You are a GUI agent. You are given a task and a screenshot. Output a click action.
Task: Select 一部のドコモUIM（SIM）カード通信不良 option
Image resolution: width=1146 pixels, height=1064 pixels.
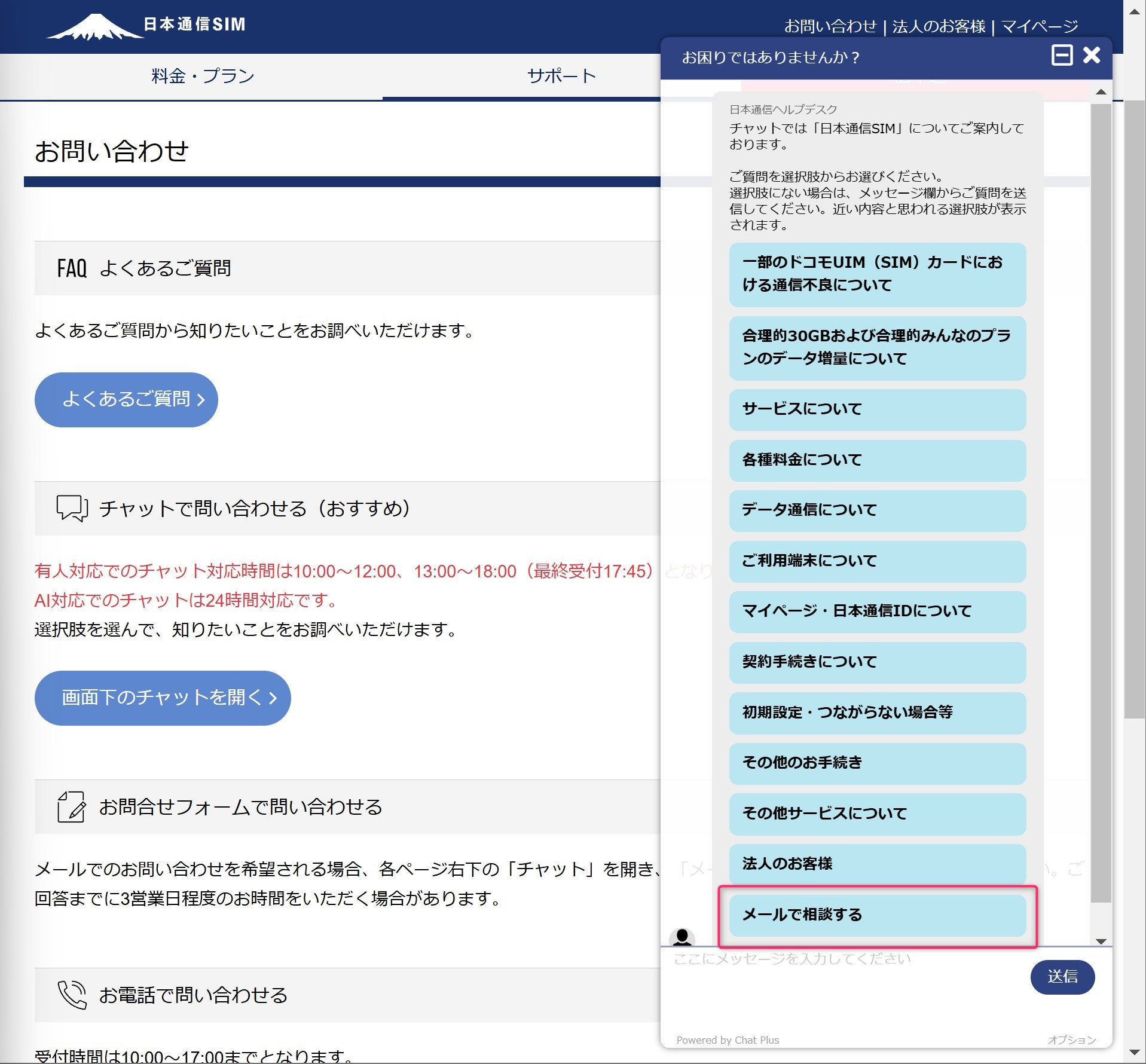tap(878, 274)
